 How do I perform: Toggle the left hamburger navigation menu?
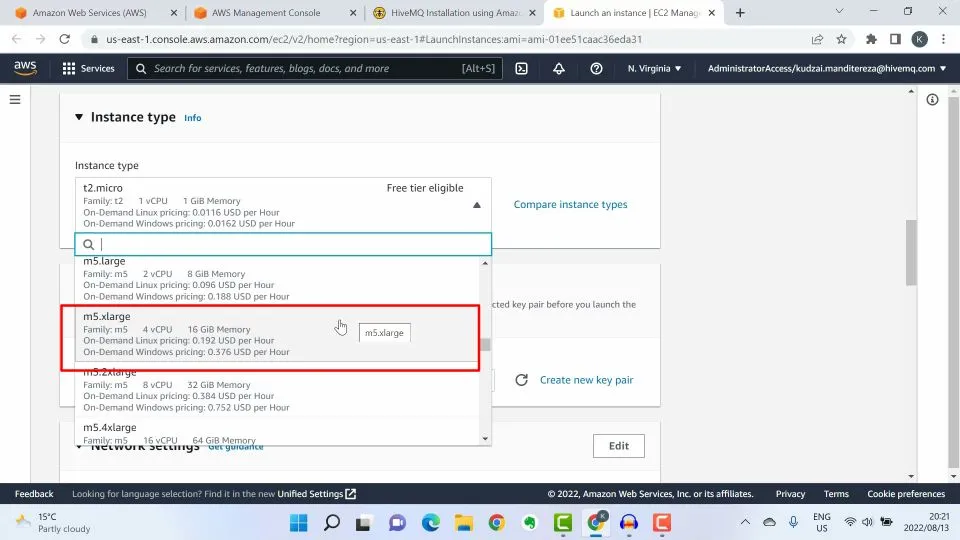tap(15, 99)
